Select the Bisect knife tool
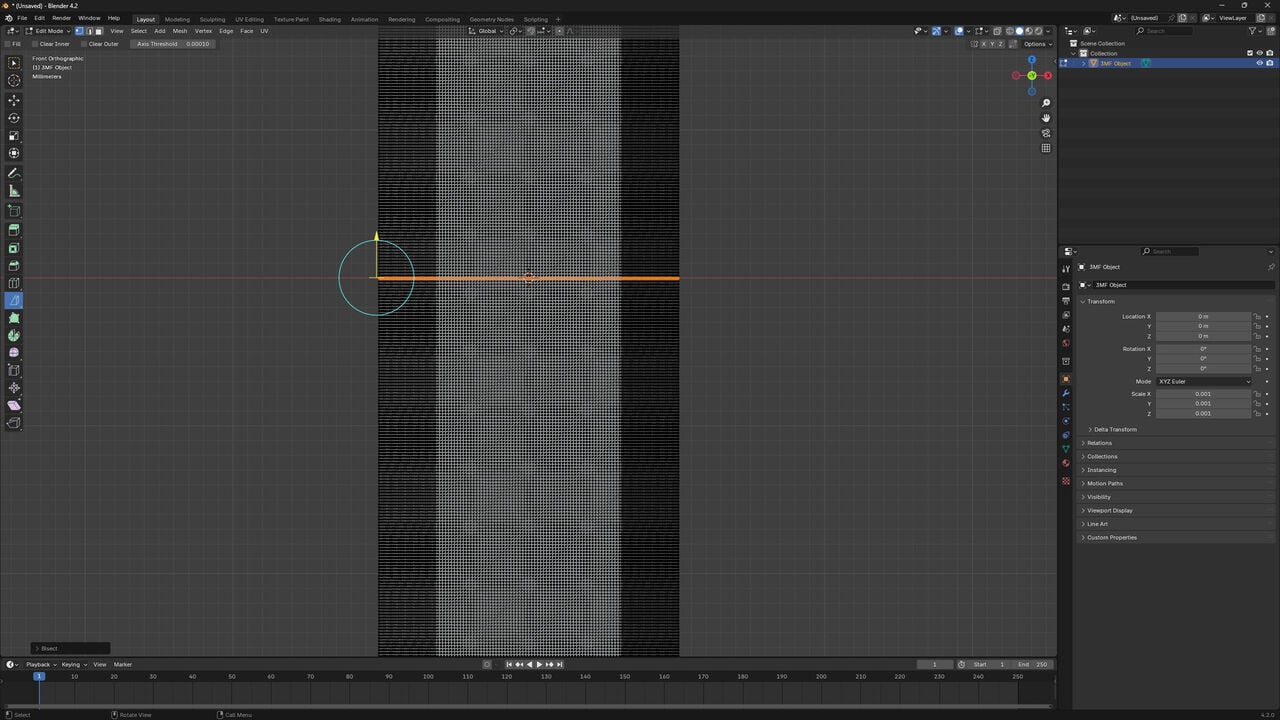The image size is (1280, 720). click(14, 300)
